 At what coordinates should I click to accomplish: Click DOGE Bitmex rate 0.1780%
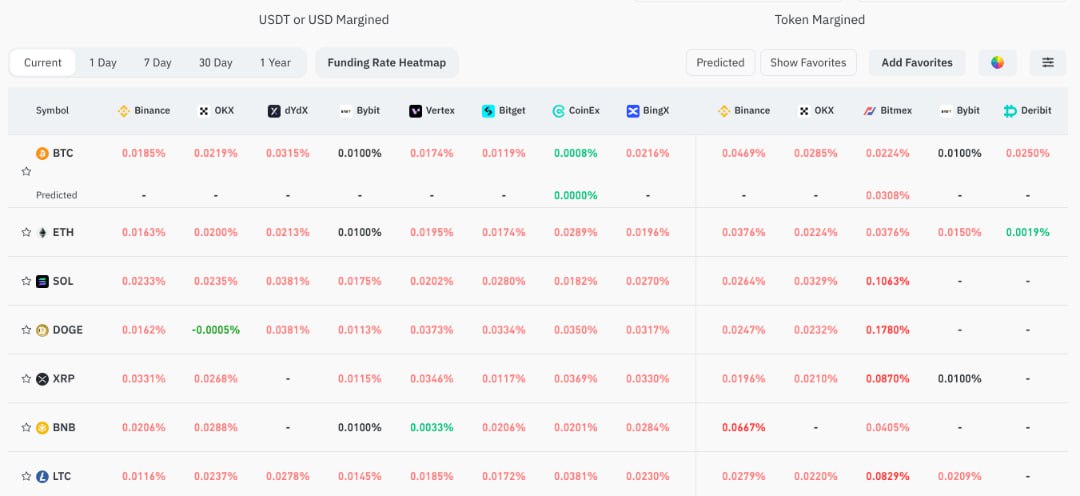(888, 330)
